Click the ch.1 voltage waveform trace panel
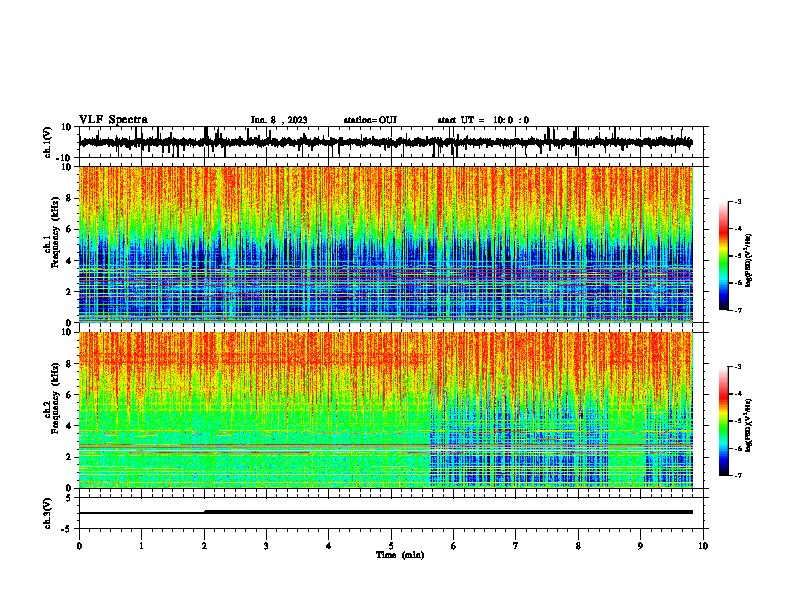The image size is (792, 612). (x=390, y=142)
